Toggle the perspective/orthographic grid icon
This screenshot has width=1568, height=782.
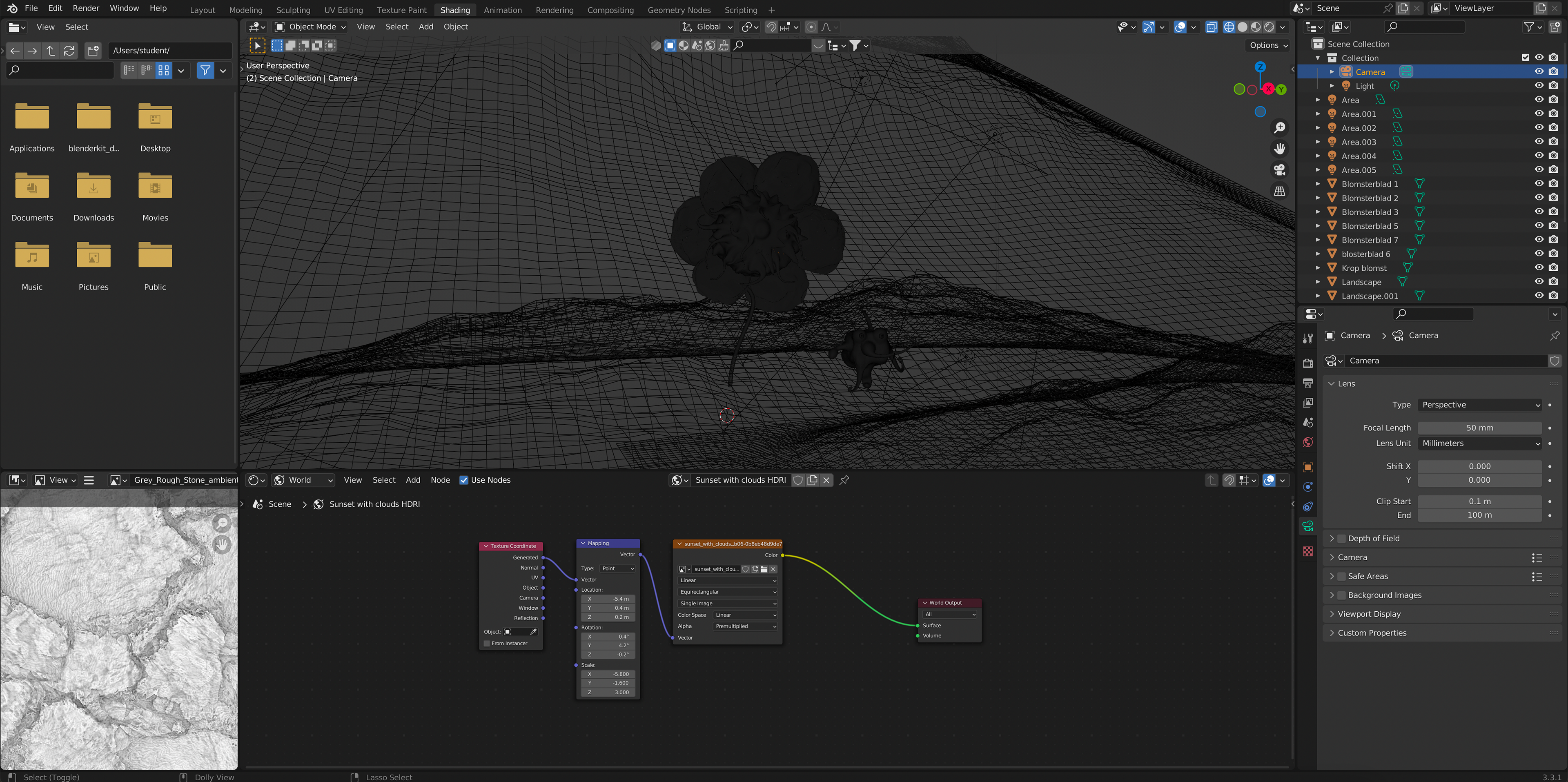click(x=1279, y=191)
